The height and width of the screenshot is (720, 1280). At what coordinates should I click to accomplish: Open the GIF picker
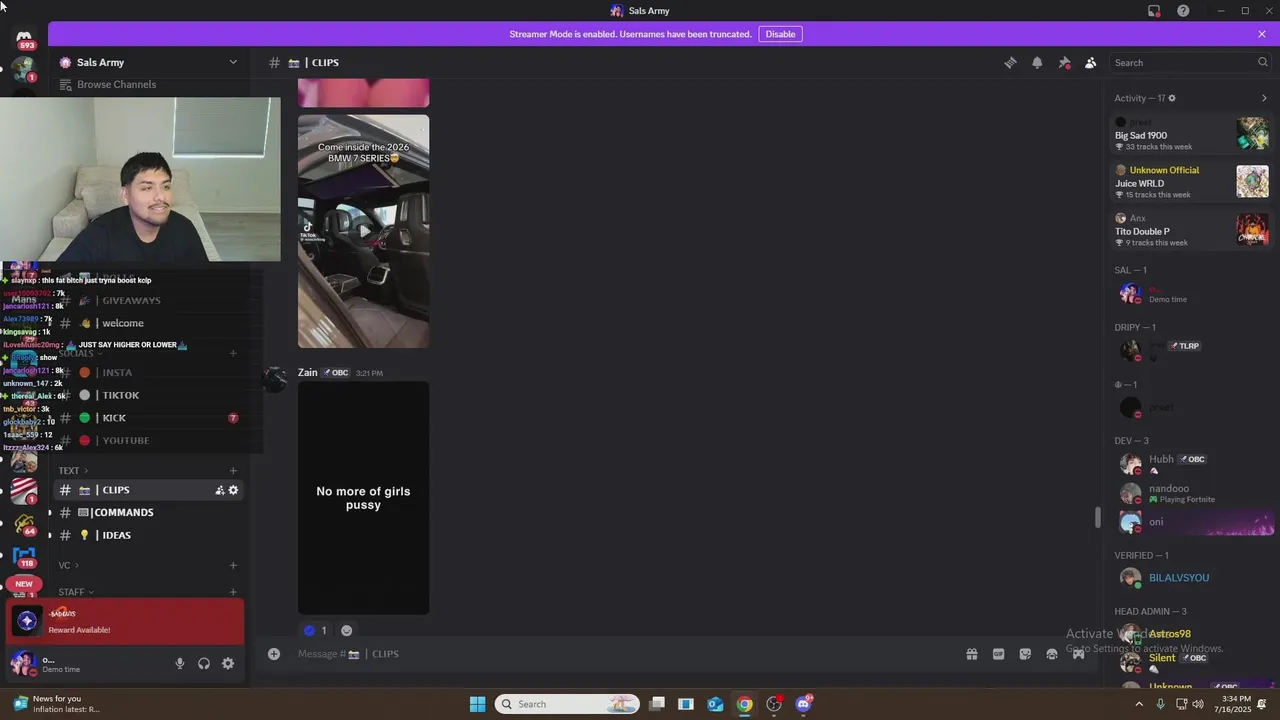click(998, 654)
